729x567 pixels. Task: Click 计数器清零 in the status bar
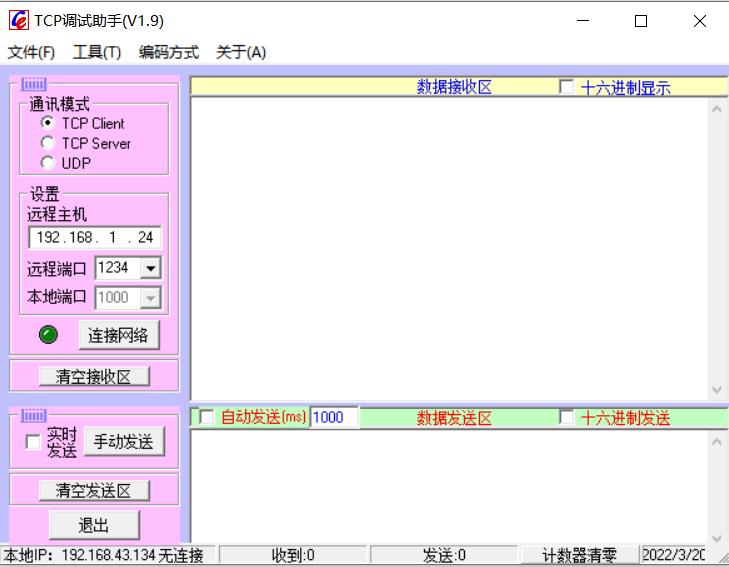pyautogui.click(x=579, y=555)
